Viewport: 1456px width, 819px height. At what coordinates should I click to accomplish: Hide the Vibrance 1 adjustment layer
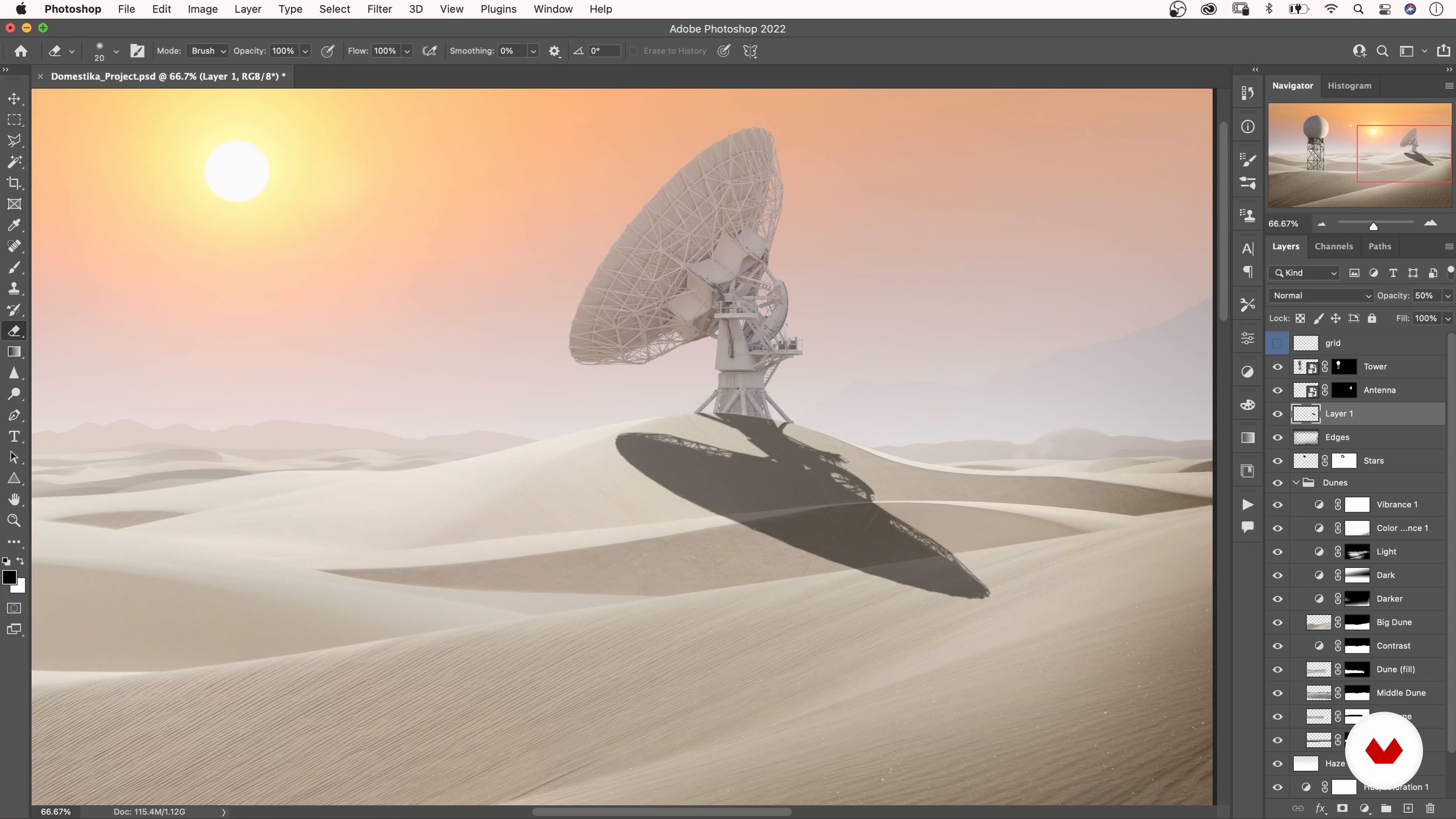1277,505
